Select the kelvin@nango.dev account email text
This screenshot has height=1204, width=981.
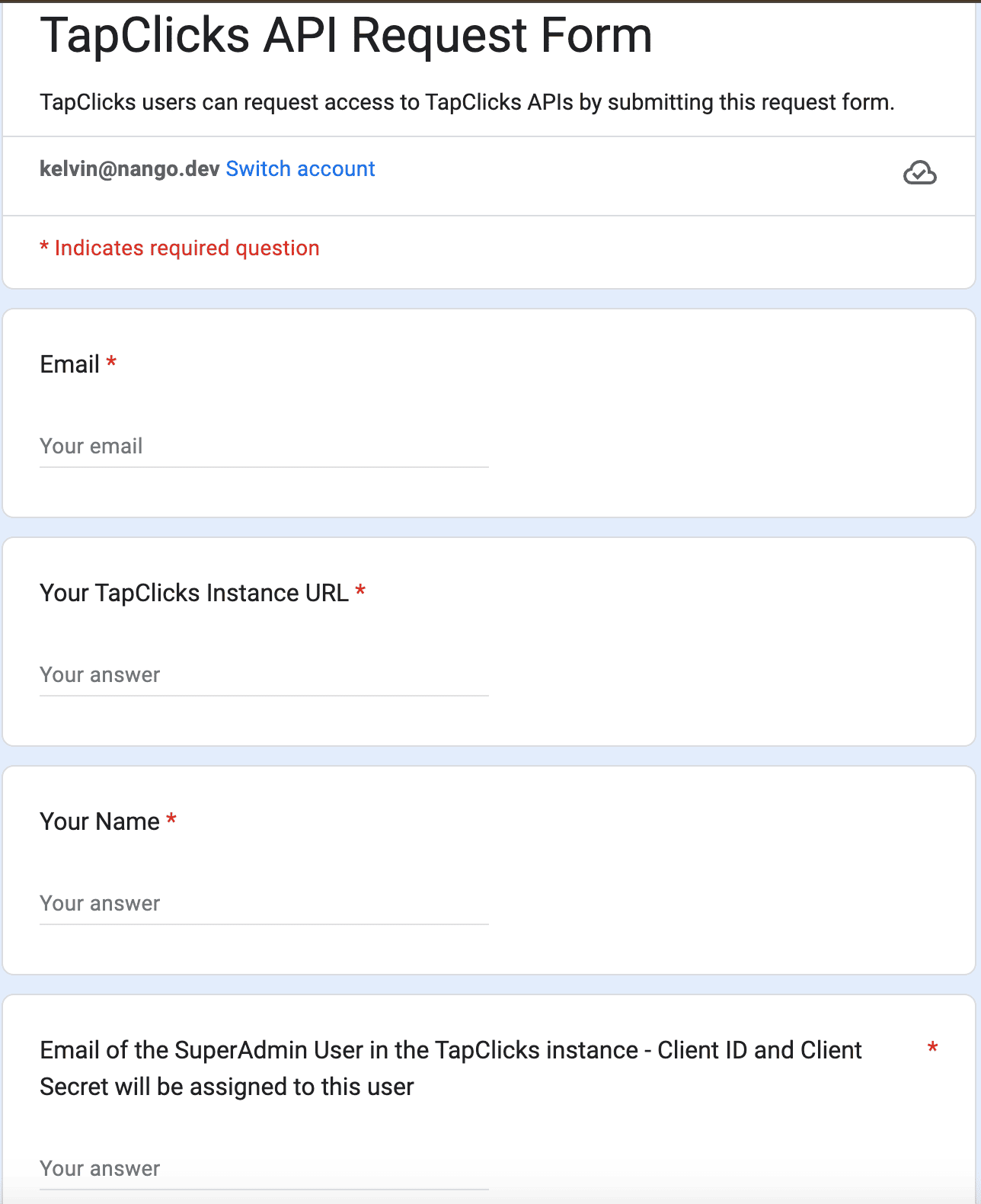point(129,168)
